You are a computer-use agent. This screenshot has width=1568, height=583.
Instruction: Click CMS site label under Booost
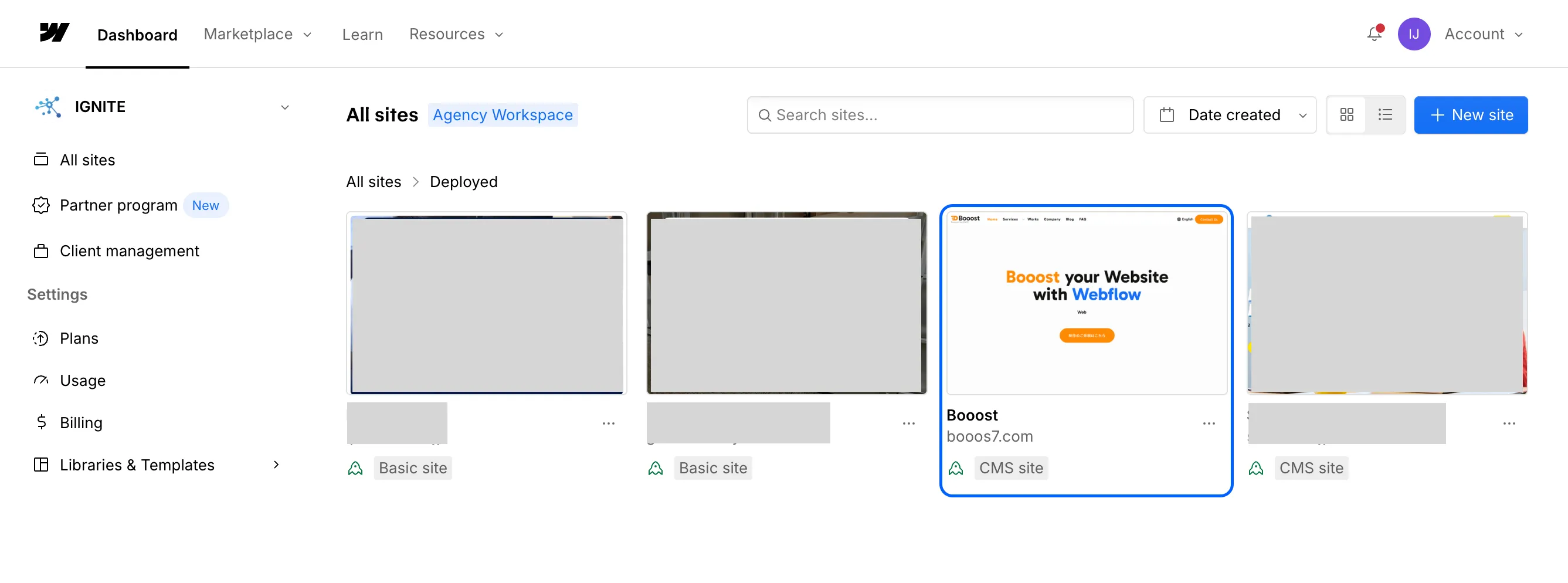pos(1010,467)
